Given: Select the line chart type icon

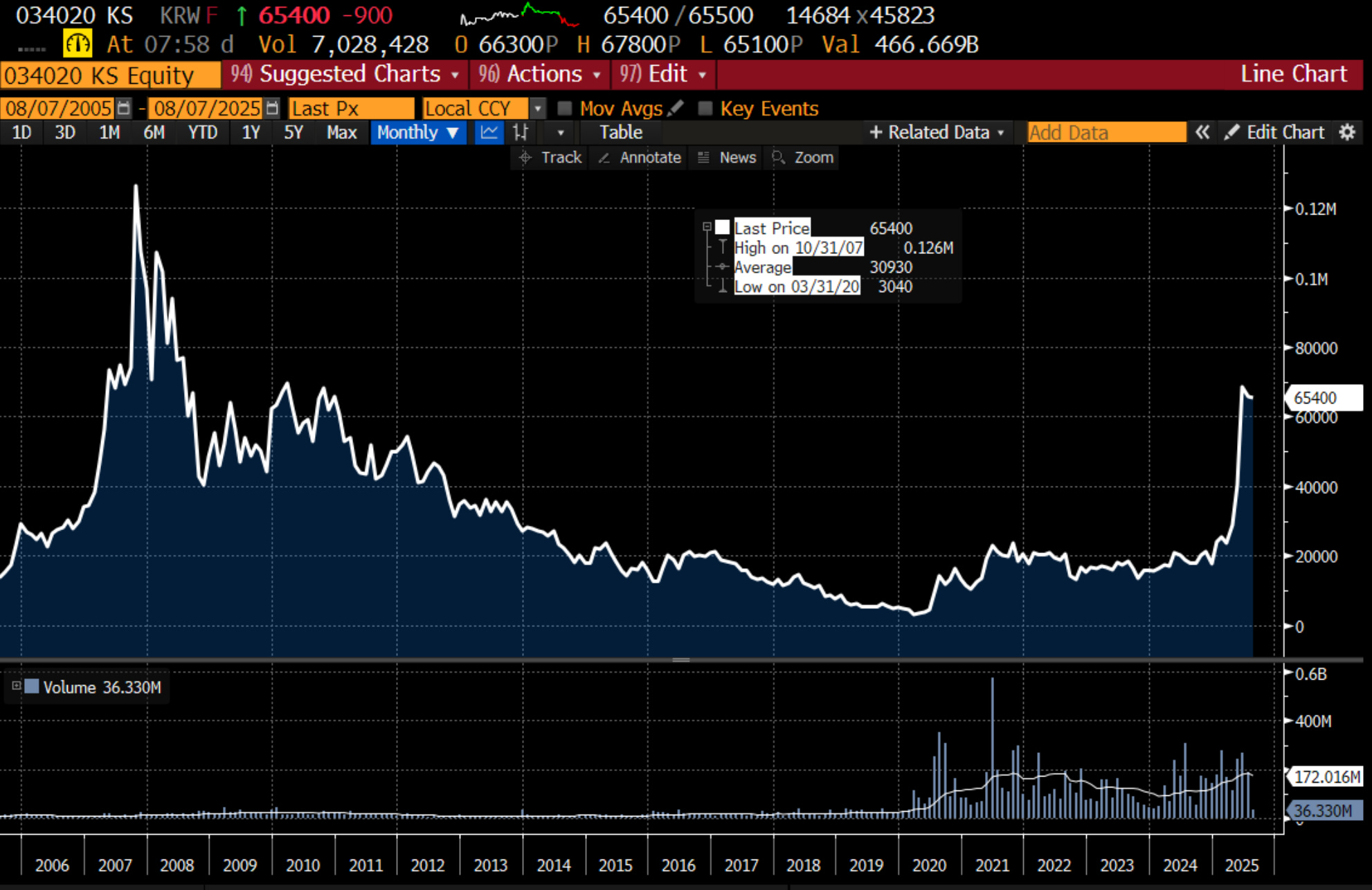Looking at the screenshot, I should [489, 132].
